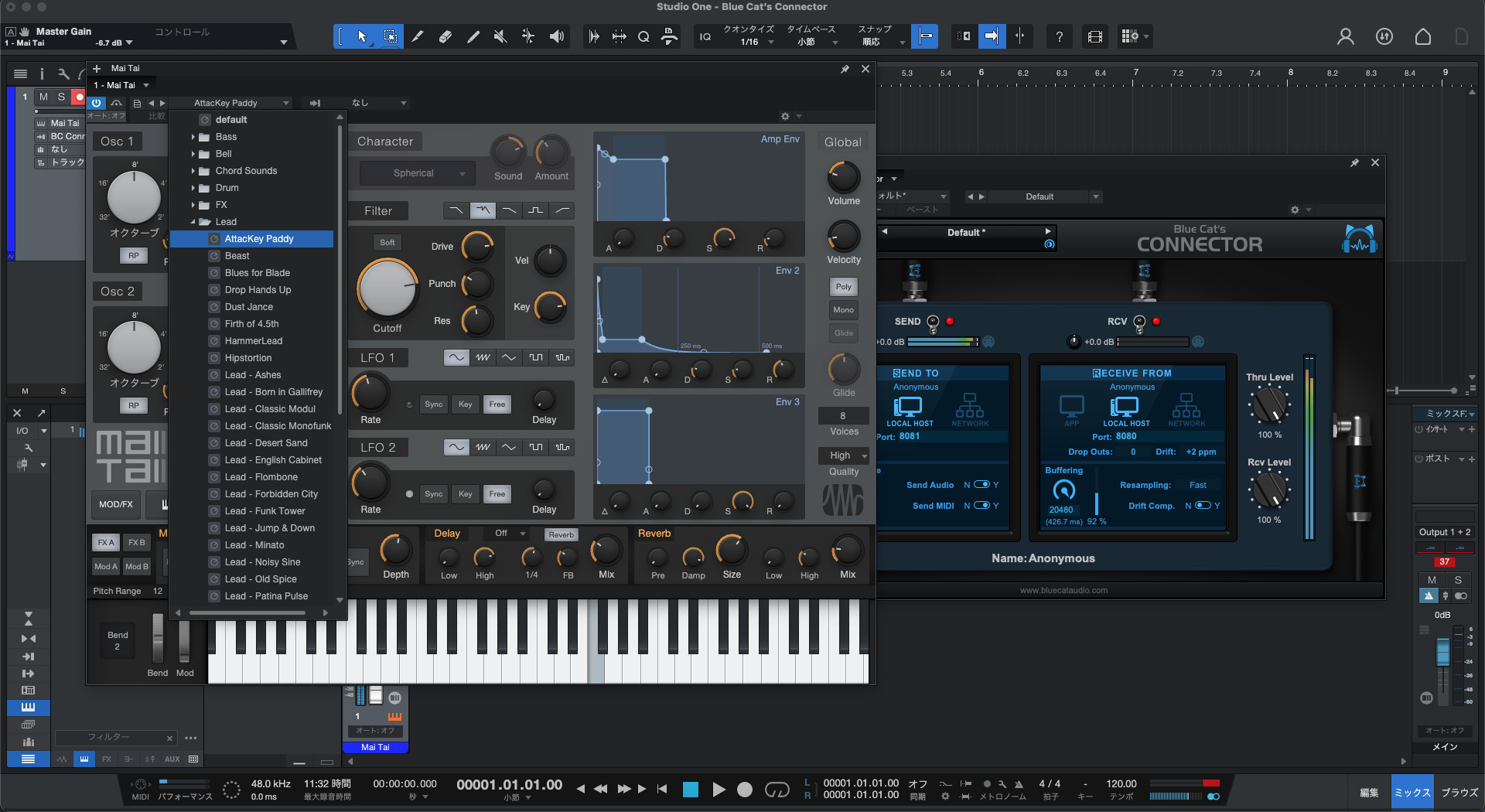Image resolution: width=1485 pixels, height=812 pixels.
Task: Select the Eraser tool
Action: (x=445, y=36)
